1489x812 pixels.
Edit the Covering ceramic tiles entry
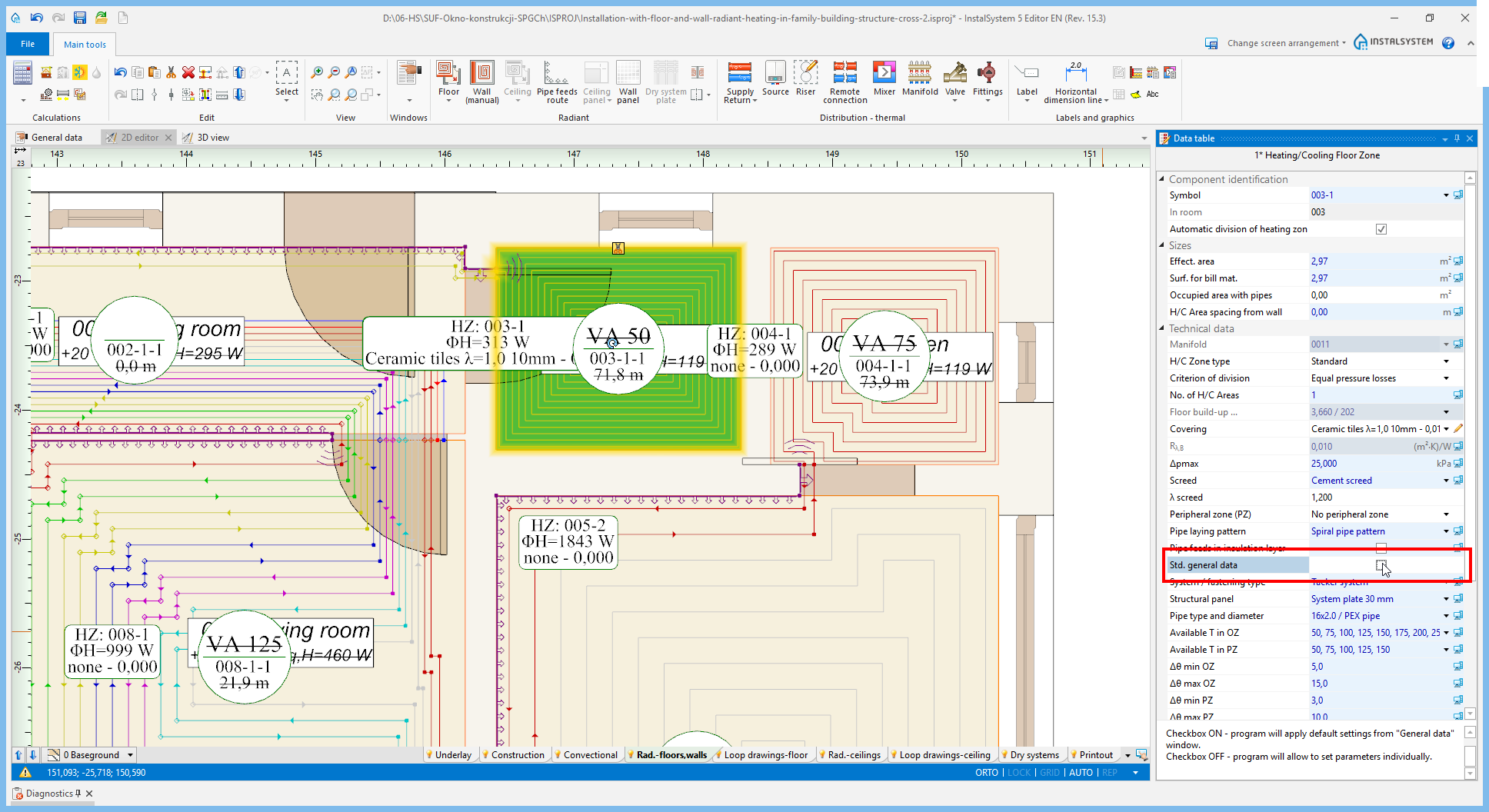(1458, 428)
